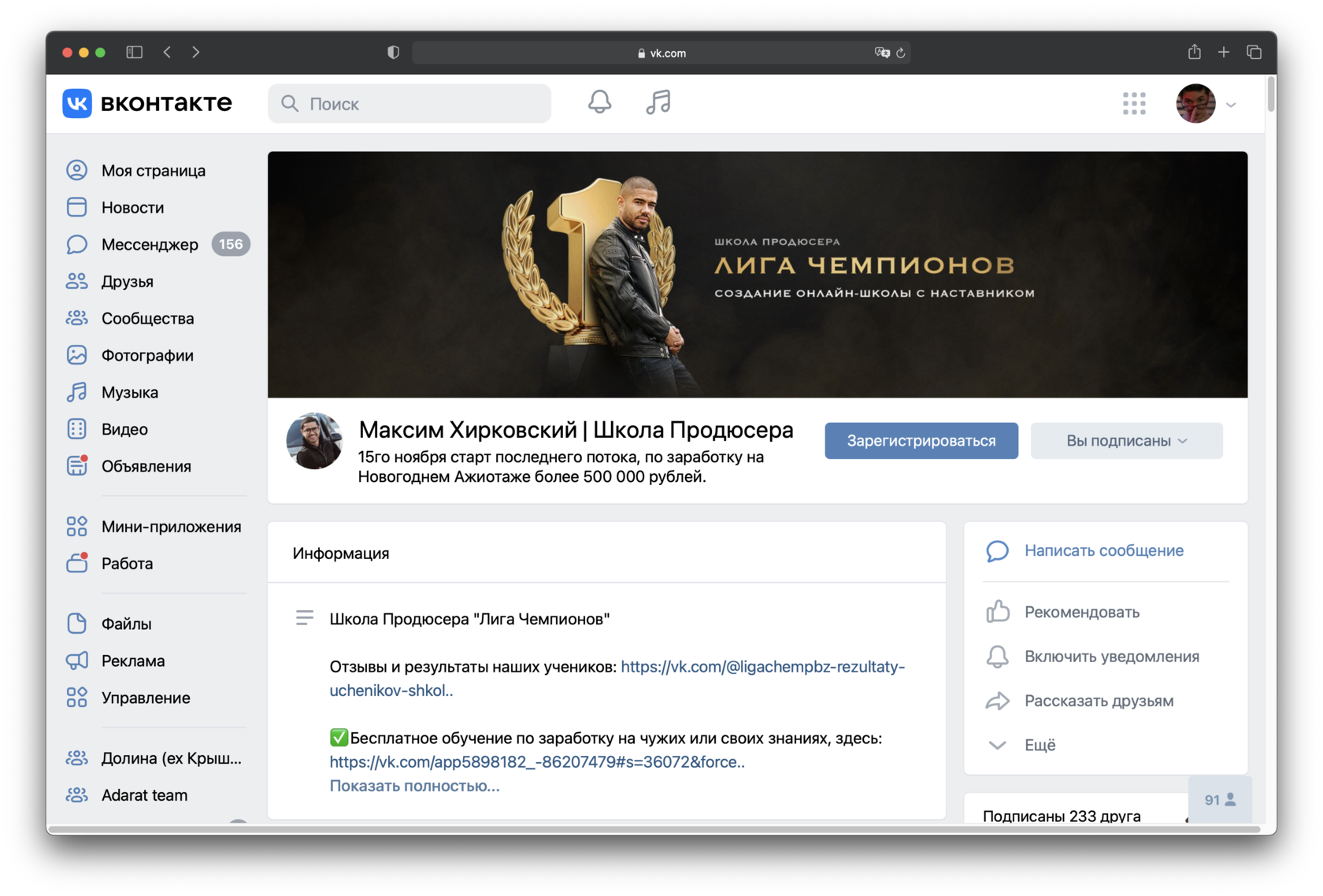The width and height of the screenshot is (1323, 896).
Task: Click Написать сообщение link
Action: [1104, 550]
